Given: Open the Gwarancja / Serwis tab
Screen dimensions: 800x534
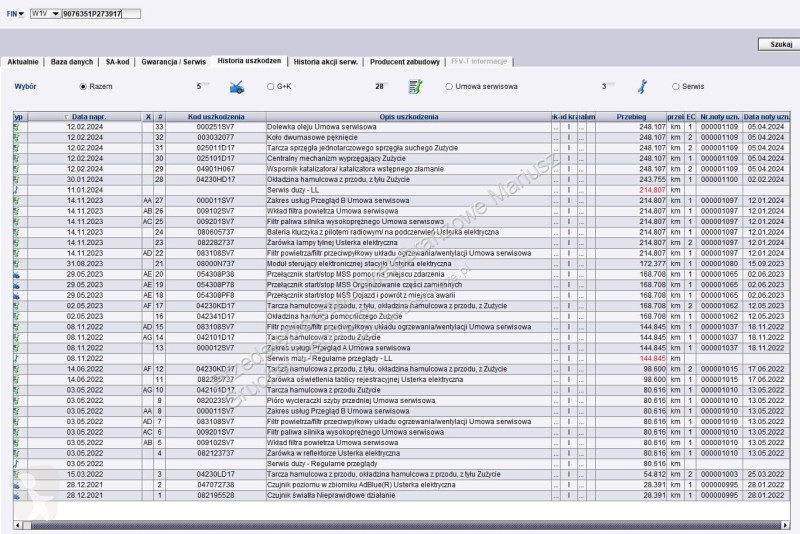Looking at the screenshot, I should pyautogui.click(x=173, y=62).
